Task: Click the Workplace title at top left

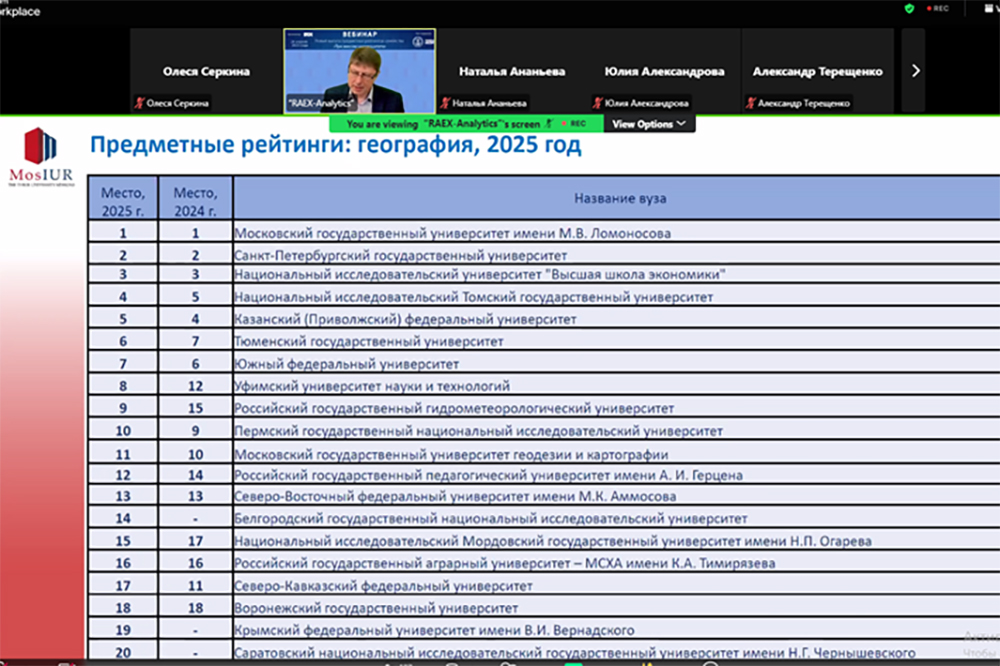Action: [x=20, y=11]
